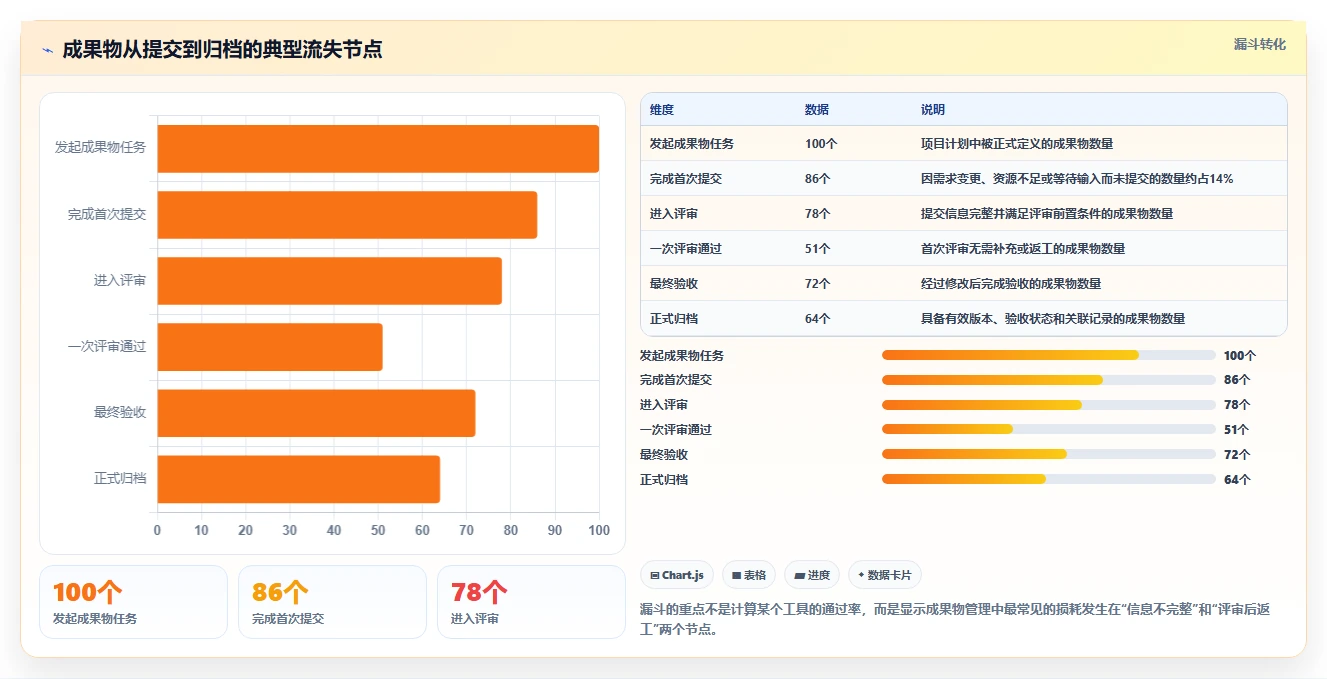Click the panel title 成果物从提交到归档的典型流失节点
This screenshot has width=1327, height=679.
[x=222, y=50]
